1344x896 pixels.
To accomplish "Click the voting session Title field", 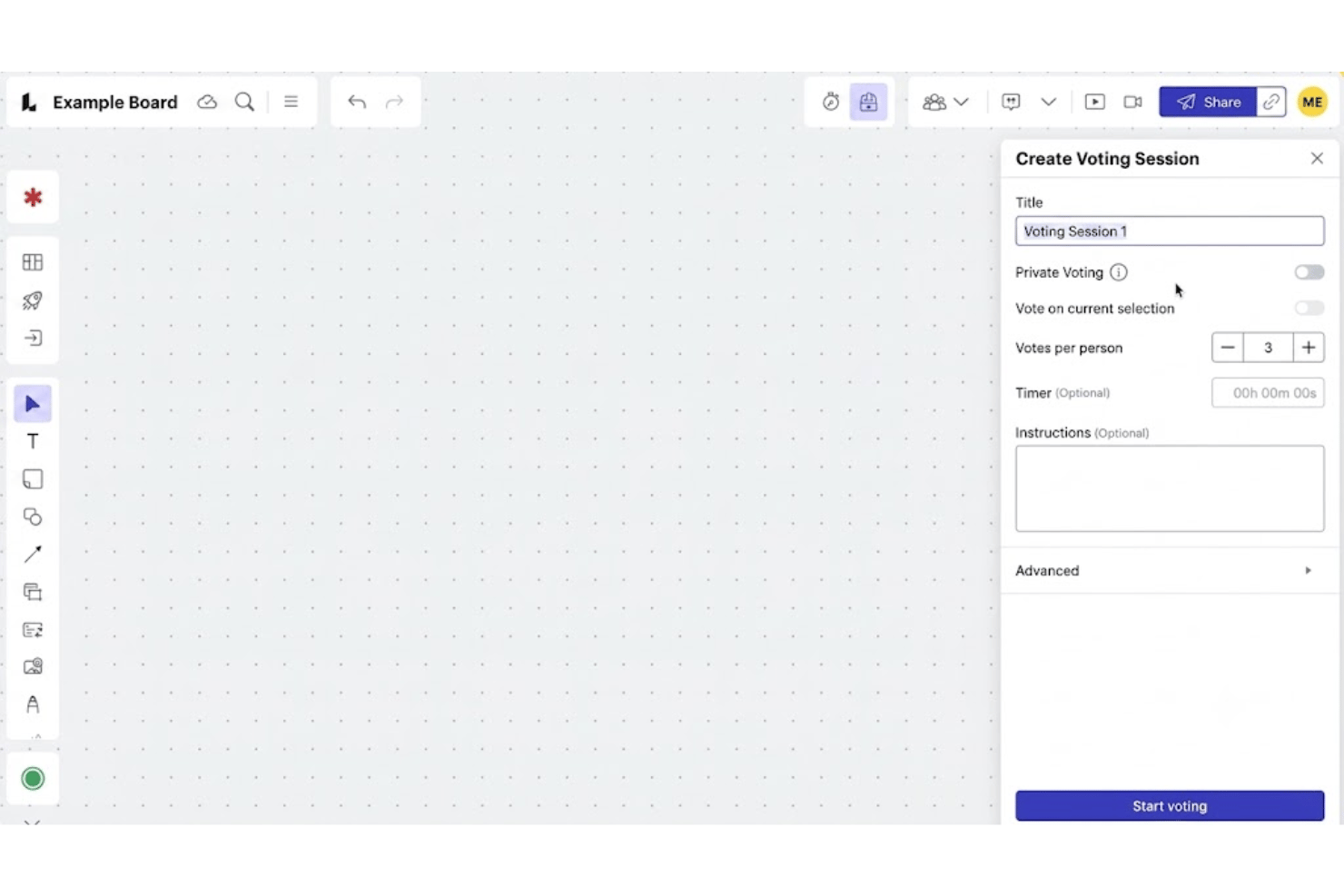I will (x=1170, y=231).
